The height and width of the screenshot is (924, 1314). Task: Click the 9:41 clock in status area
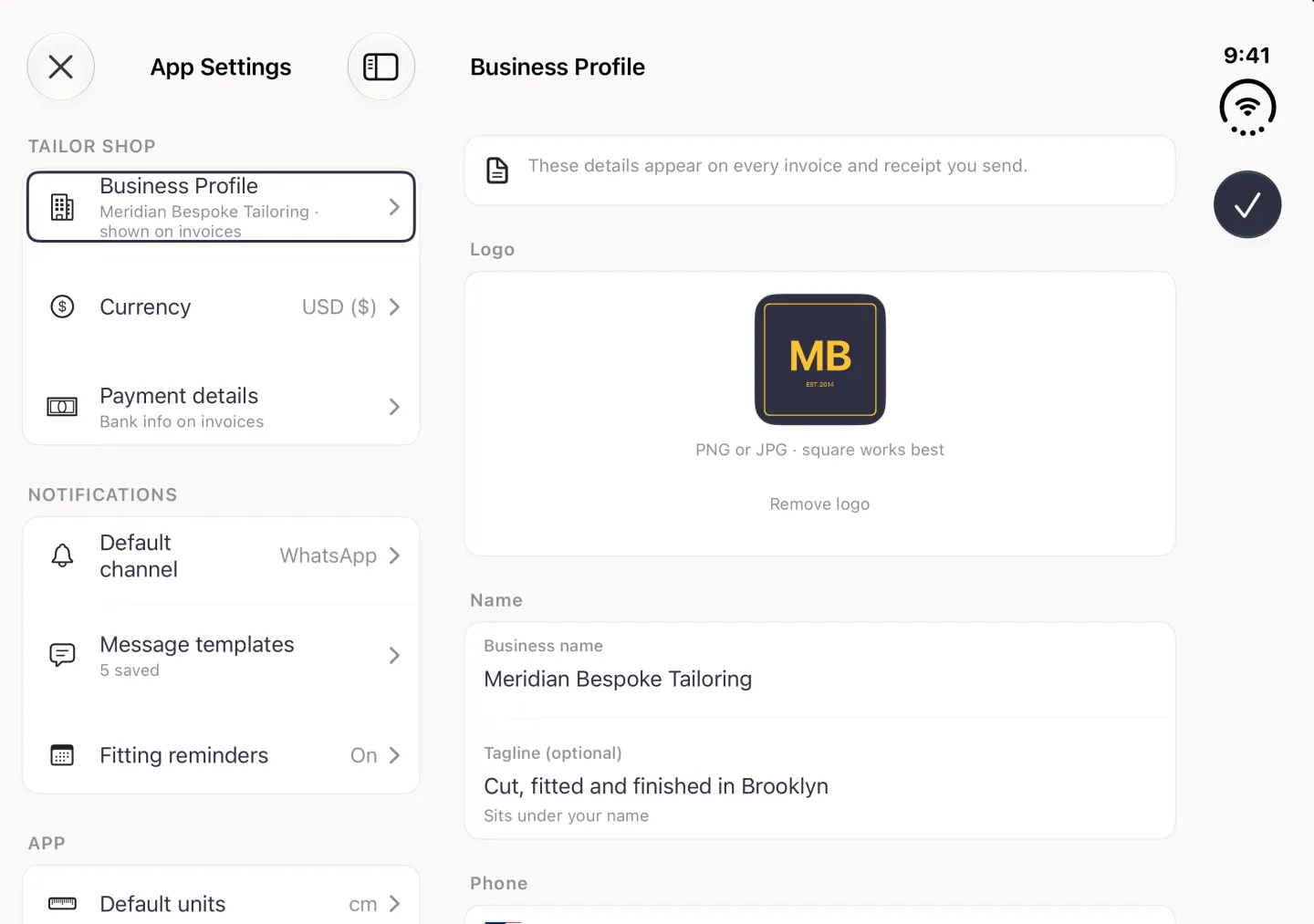(x=1247, y=56)
